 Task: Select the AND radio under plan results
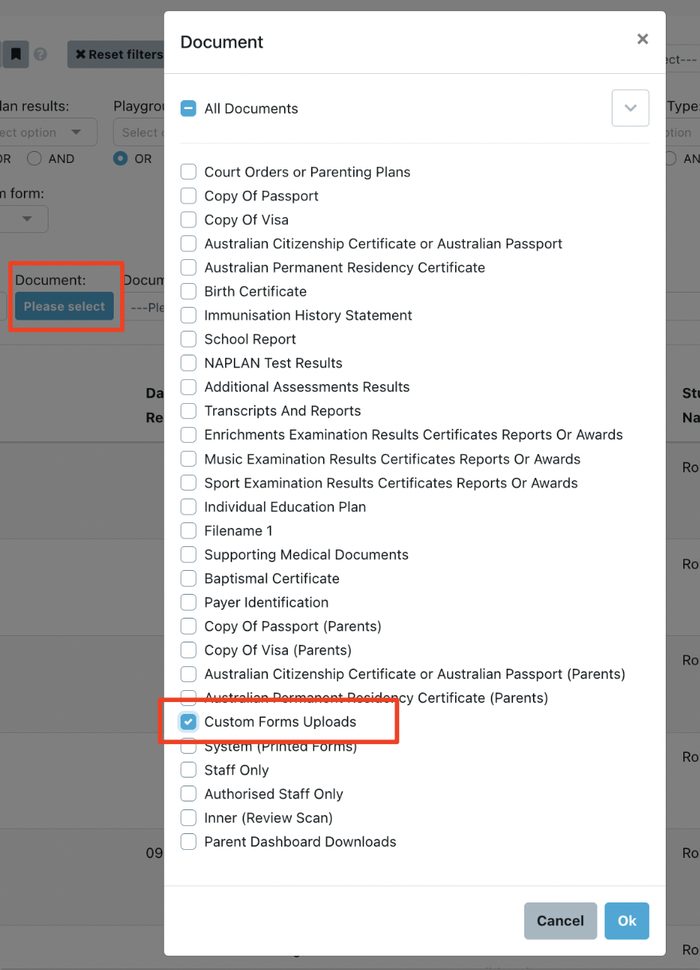(x=35, y=158)
